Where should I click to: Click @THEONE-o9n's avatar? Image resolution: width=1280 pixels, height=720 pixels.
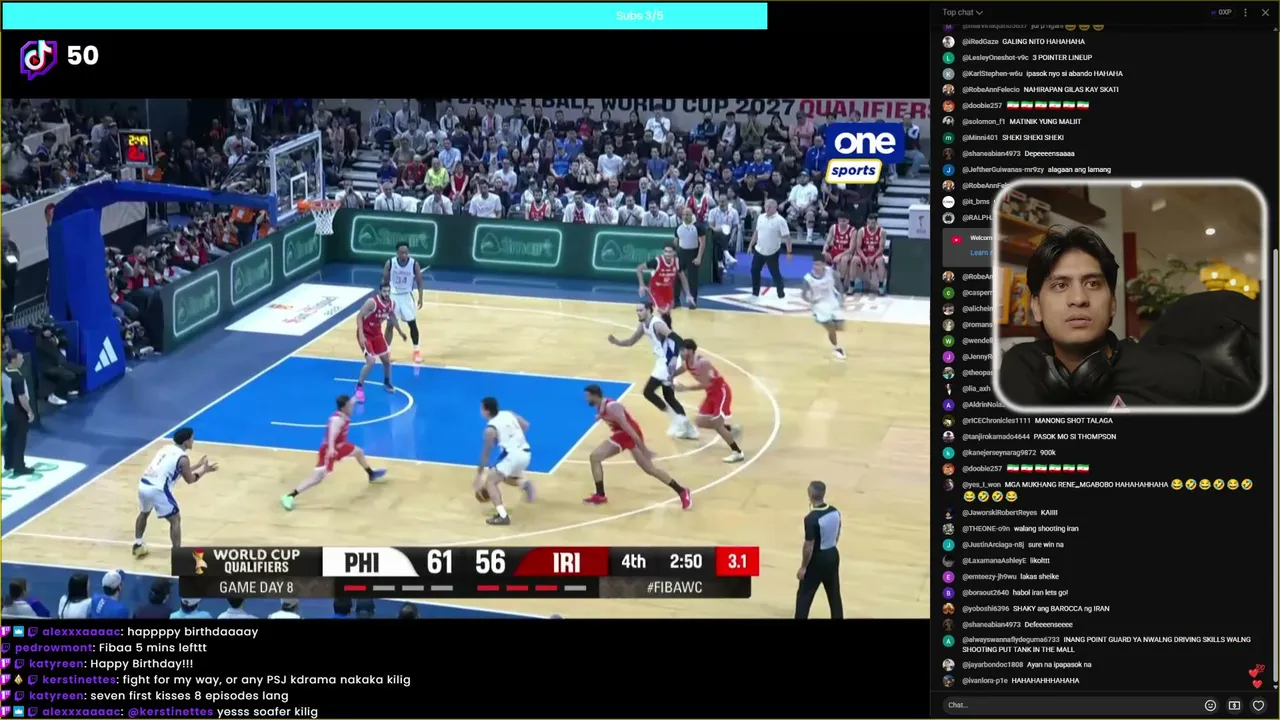(x=948, y=529)
